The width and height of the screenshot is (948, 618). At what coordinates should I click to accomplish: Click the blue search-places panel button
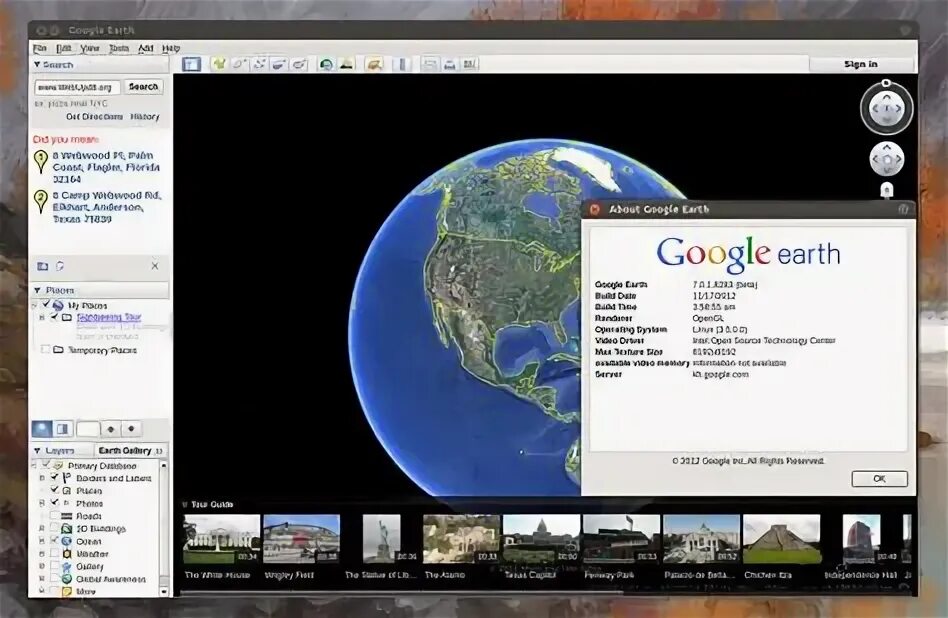click(x=42, y=429)
